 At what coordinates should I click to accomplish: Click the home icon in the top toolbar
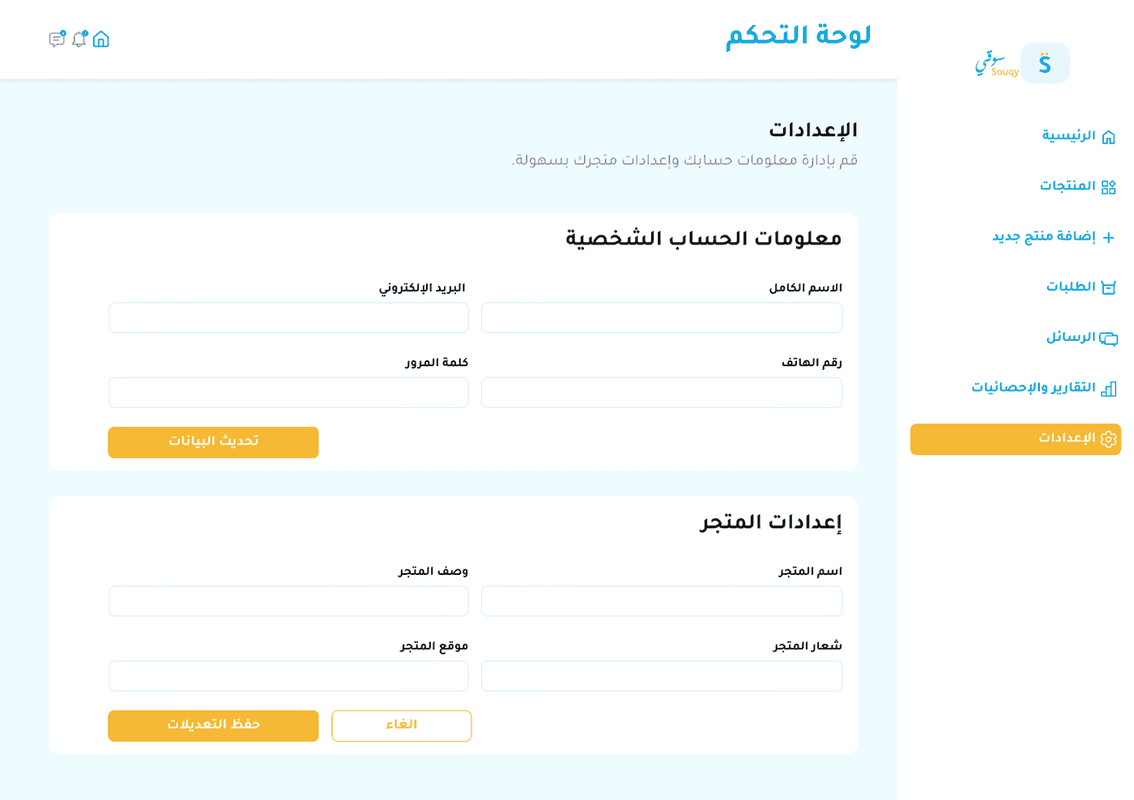(101, 39)
